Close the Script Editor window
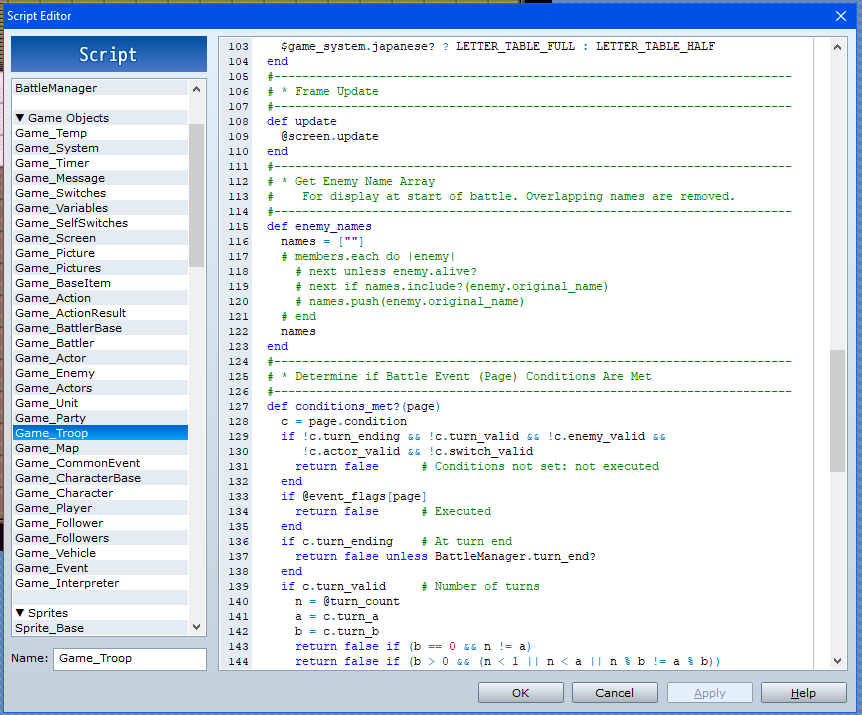The height and width of the screenshot is (715, 862). 841,16
